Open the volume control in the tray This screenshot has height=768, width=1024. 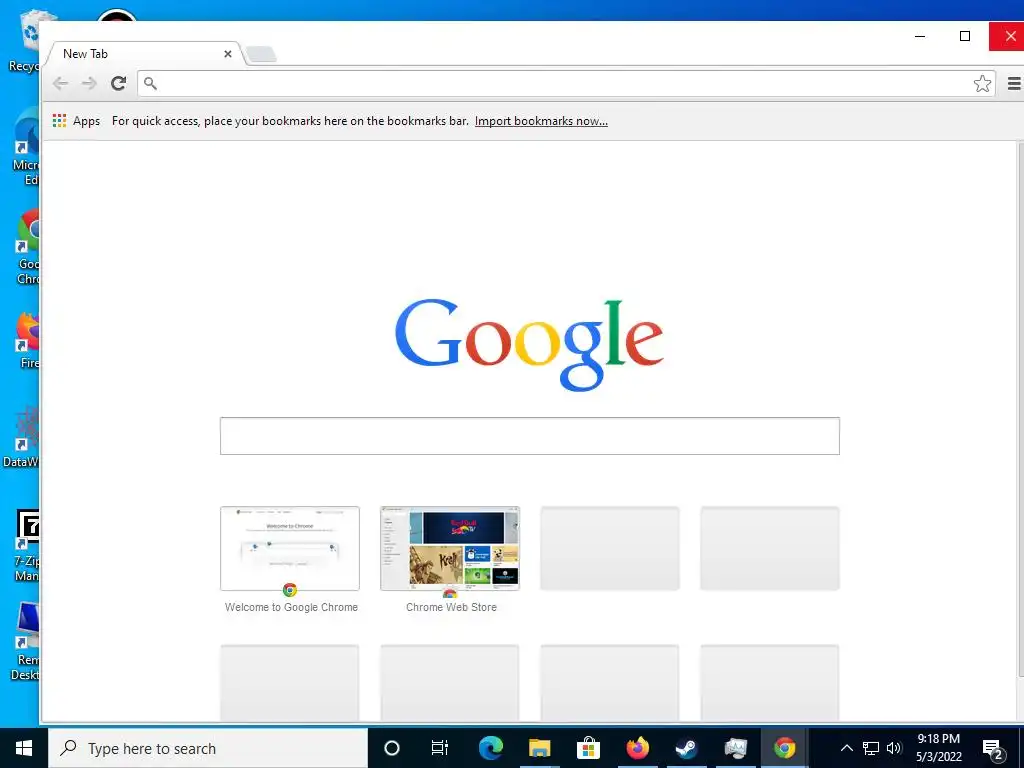pyautogui.click(x=894, y=748)
